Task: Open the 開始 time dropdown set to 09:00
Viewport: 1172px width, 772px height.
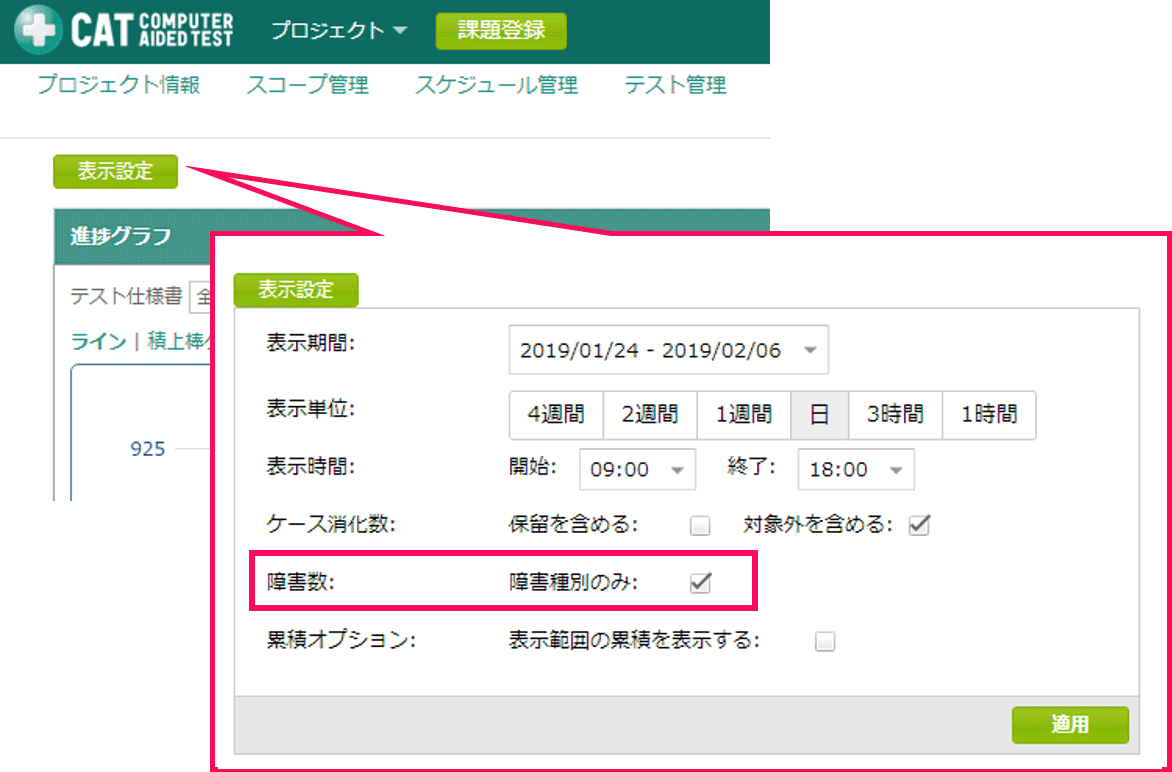Action: pyautogui.click(x=637, y=469)
